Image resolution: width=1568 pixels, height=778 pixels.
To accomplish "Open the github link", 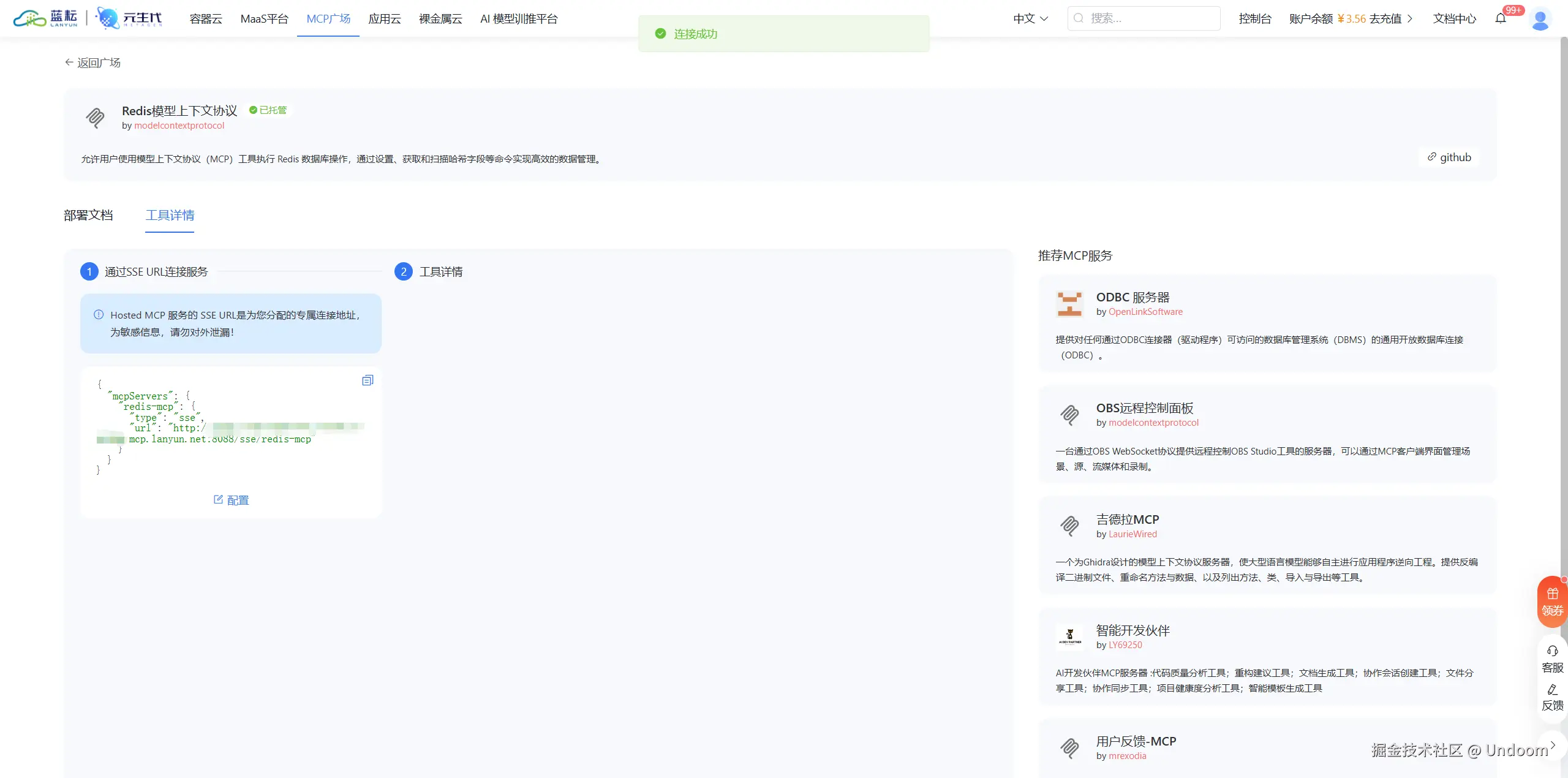I will 1449,157.
